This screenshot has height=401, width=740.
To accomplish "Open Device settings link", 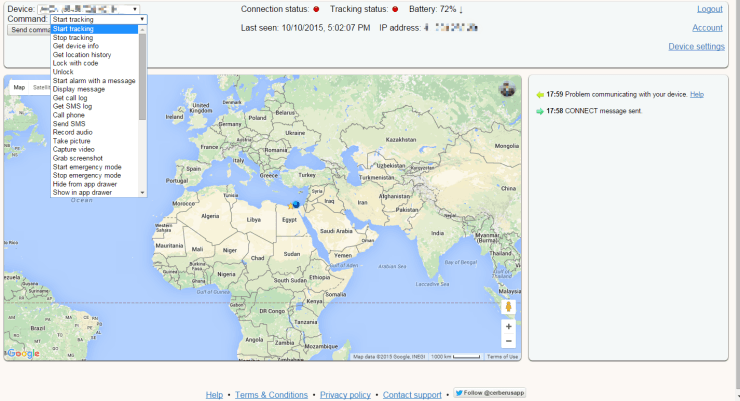I will pyautogui.click(x=696, y=46).
